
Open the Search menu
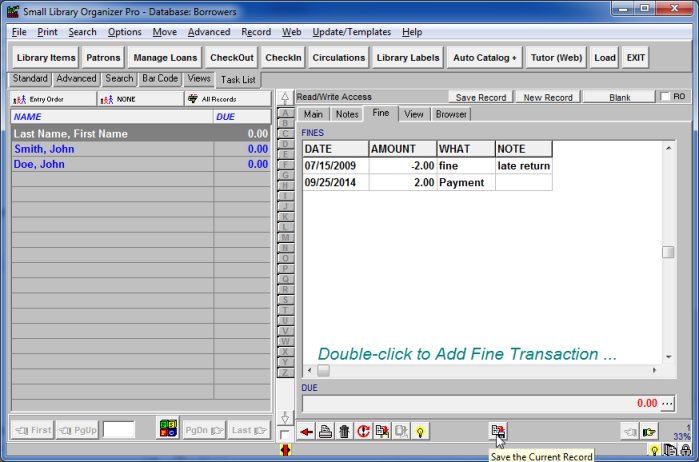[x=82, y=32]
